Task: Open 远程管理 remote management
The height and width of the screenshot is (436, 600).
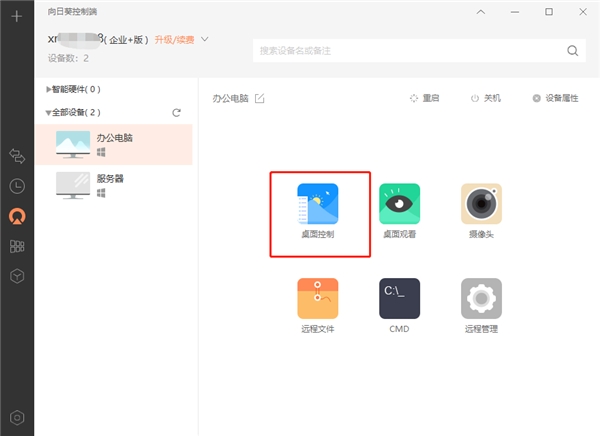Action: click(x=481, y=306)
